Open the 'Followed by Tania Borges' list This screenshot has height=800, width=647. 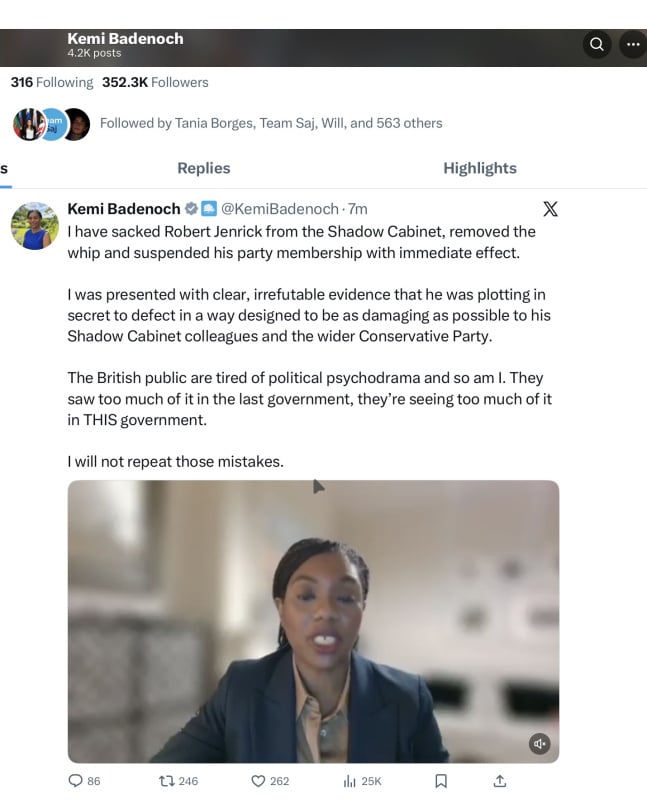[271, 123]
